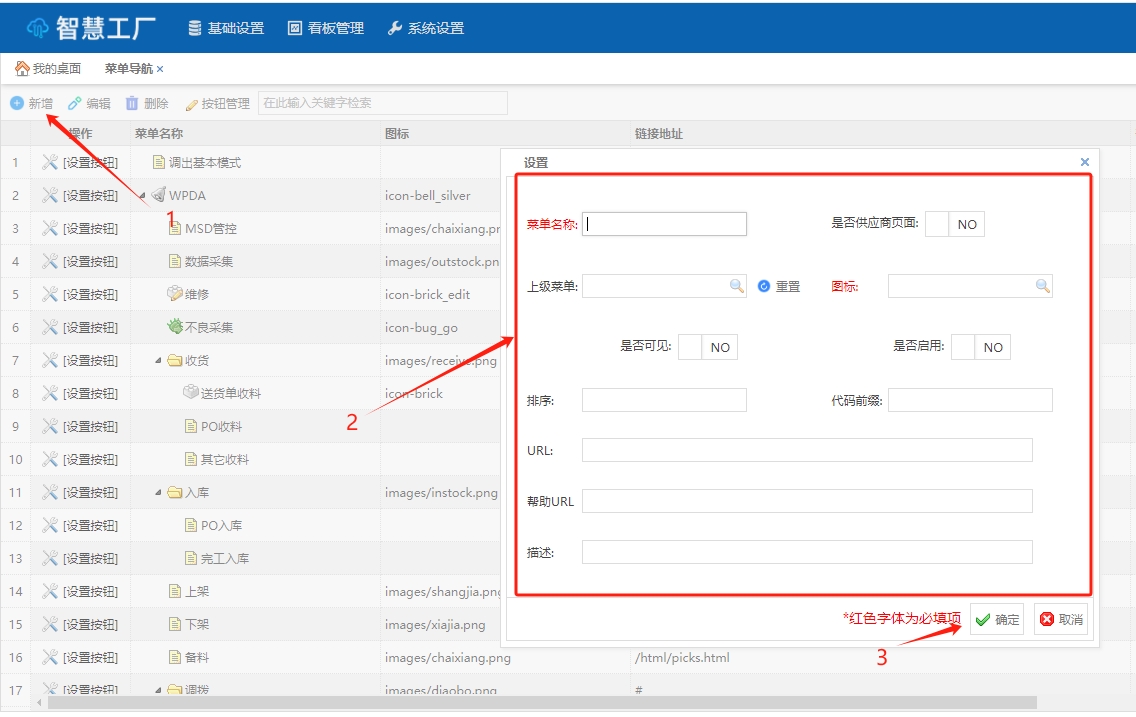Click the 确定 confirm button
The image size is (1136, 717).
(996, 619)
